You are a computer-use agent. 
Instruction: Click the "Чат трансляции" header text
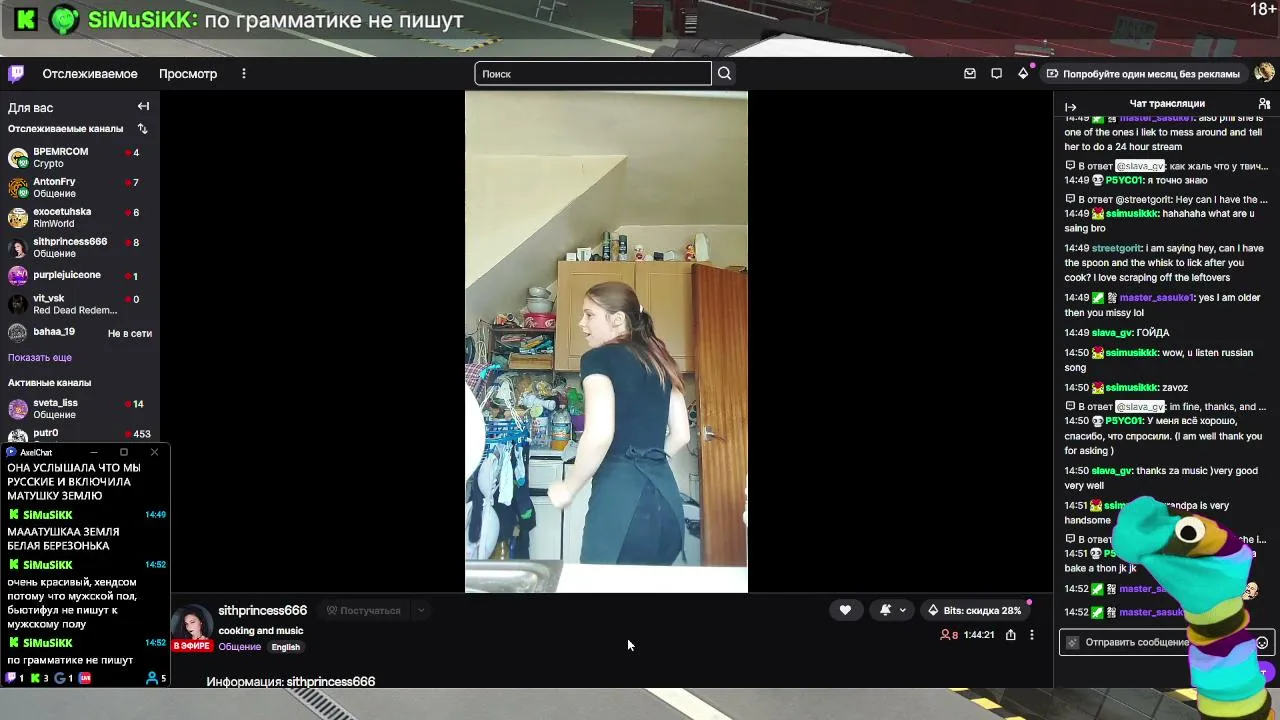[x=1167, y=103]
